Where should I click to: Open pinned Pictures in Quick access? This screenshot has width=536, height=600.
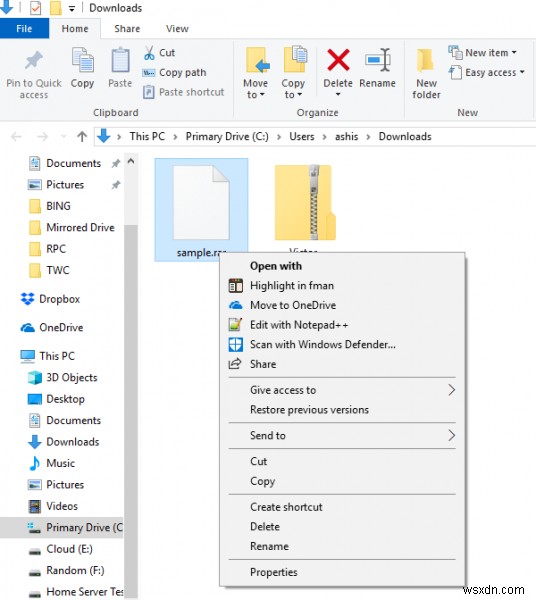tap(65, 185)
